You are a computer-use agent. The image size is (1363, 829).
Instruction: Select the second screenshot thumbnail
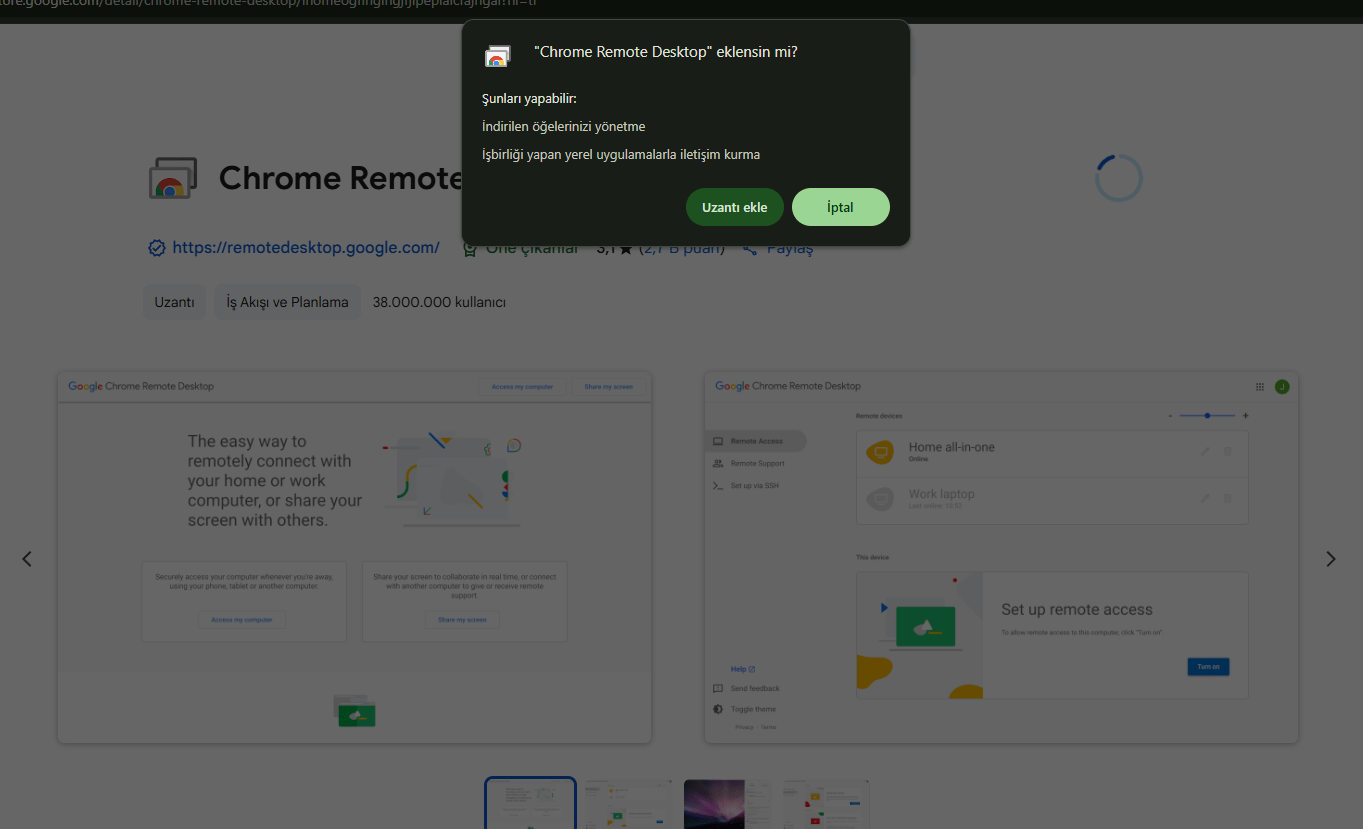[x=629, y=804]
